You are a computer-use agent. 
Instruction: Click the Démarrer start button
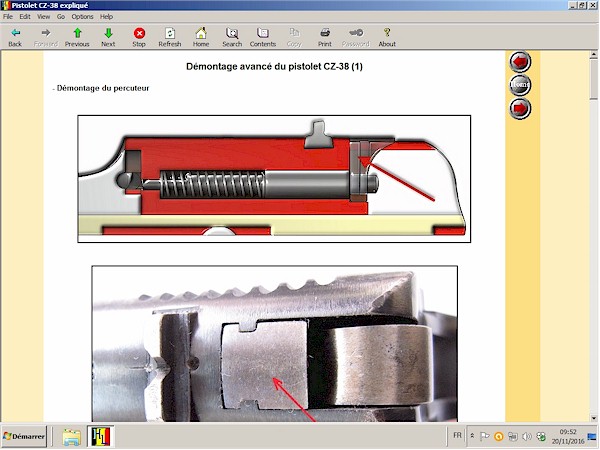24,436
